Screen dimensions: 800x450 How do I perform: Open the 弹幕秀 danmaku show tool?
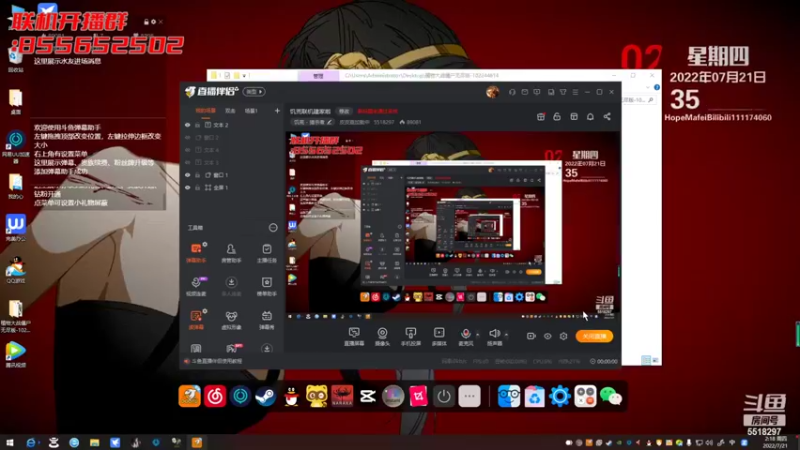pyautogui.click(x=266, y=320)
